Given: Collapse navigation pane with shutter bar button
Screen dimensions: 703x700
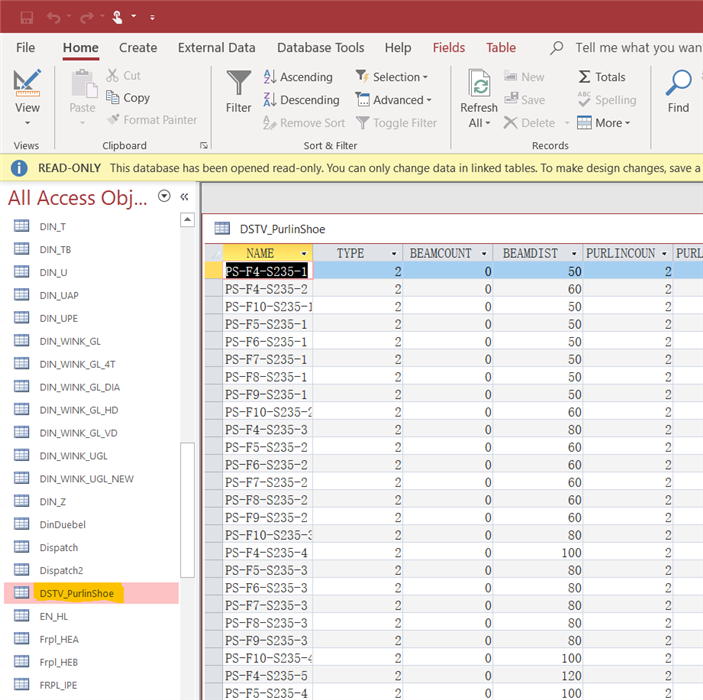Looking at the screenshot, I should pyautogui.click(x=184, y=196).
